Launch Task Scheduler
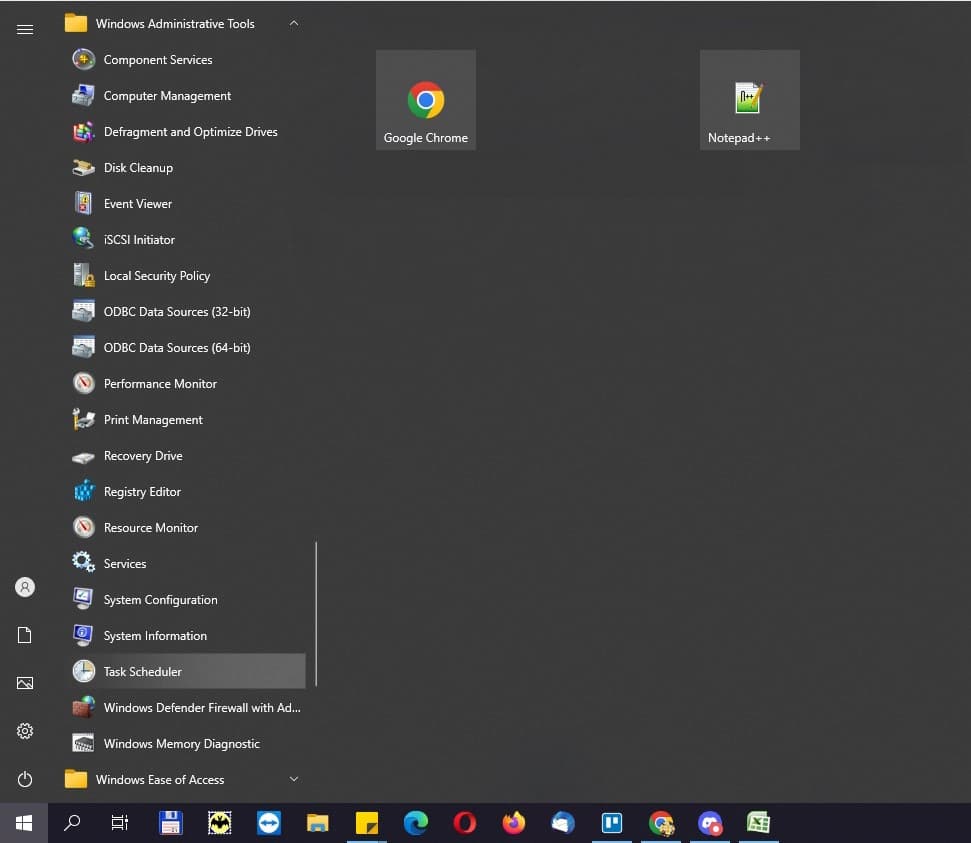971x843 pixels. click(x=185, y=671)
